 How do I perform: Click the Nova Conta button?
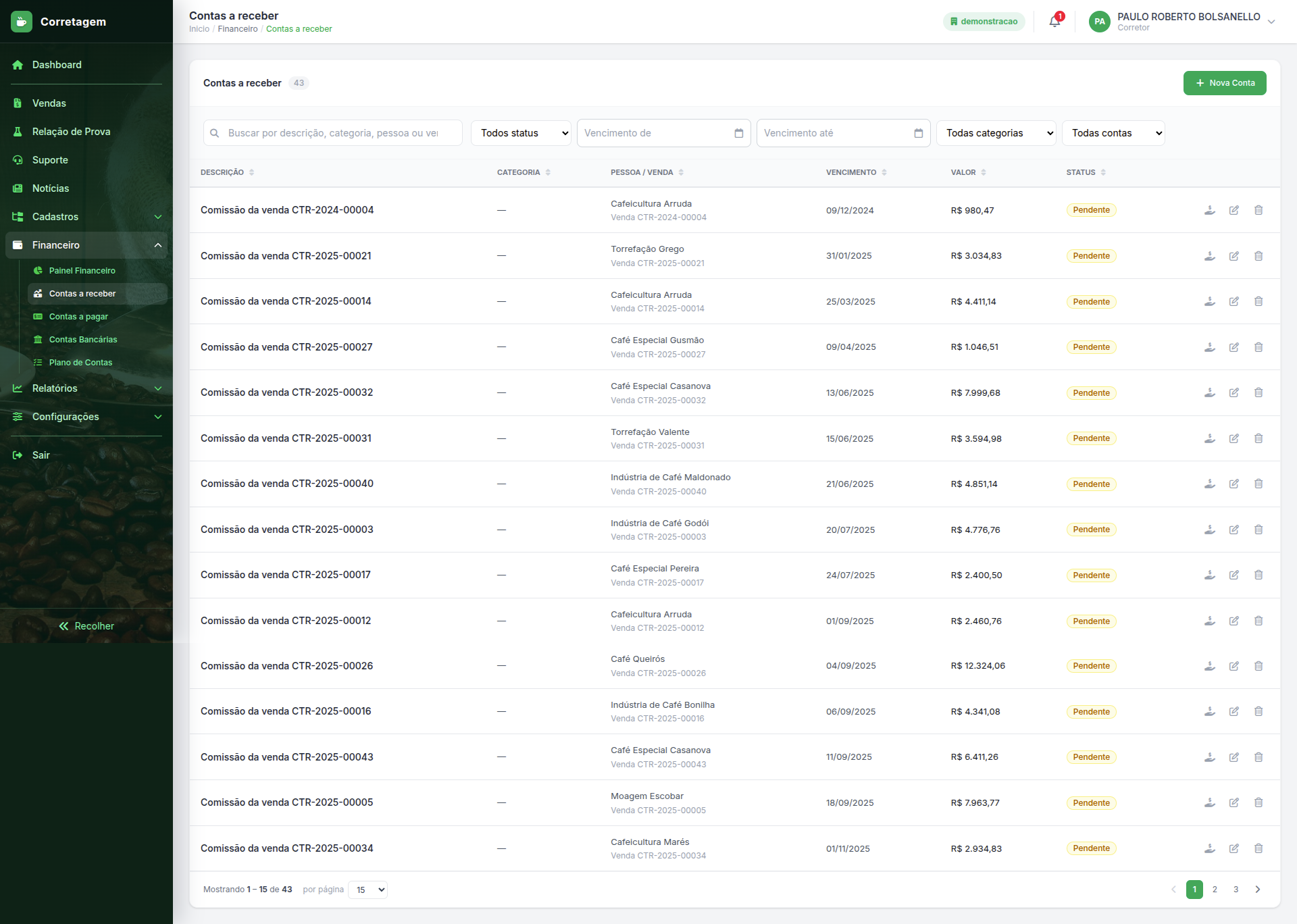tap(1225, 83)
